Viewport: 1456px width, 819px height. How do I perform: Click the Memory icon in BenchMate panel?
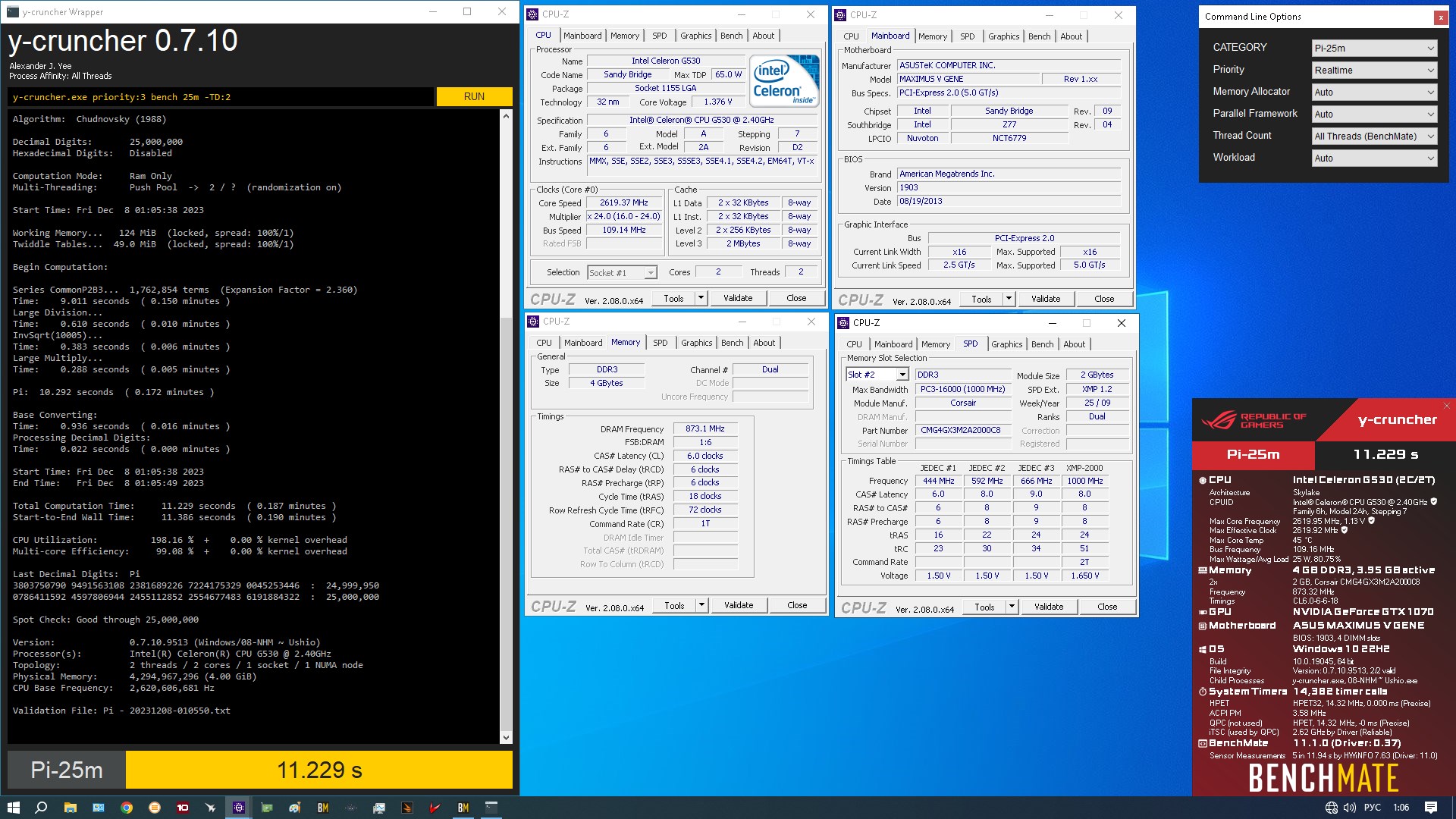[x=1203, y=570]
